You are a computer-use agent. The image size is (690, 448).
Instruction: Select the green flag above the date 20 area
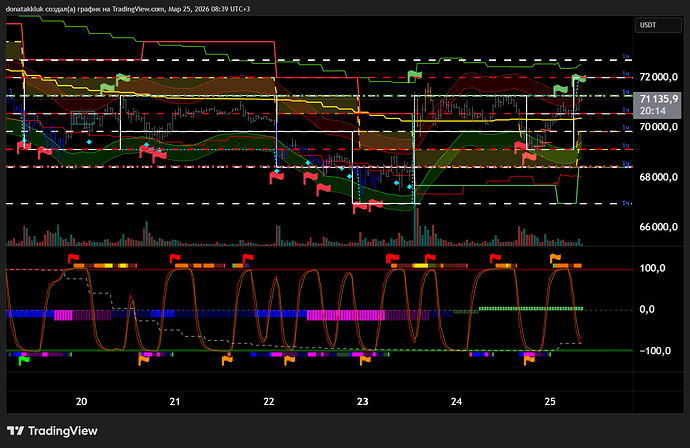coord(121,78)
